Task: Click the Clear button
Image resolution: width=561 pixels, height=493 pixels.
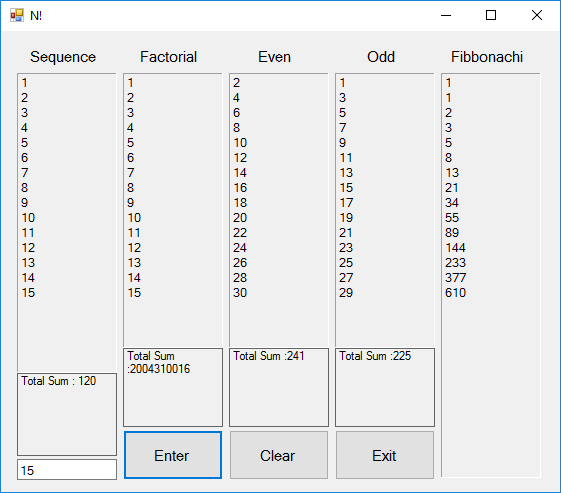Action: [279, 455]
